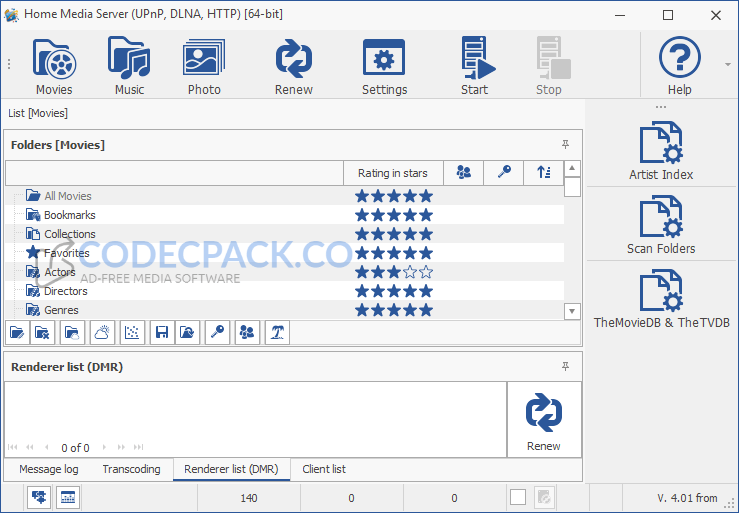
Task: Click the edit folder icon with pencil
Action: coord(17,333)
